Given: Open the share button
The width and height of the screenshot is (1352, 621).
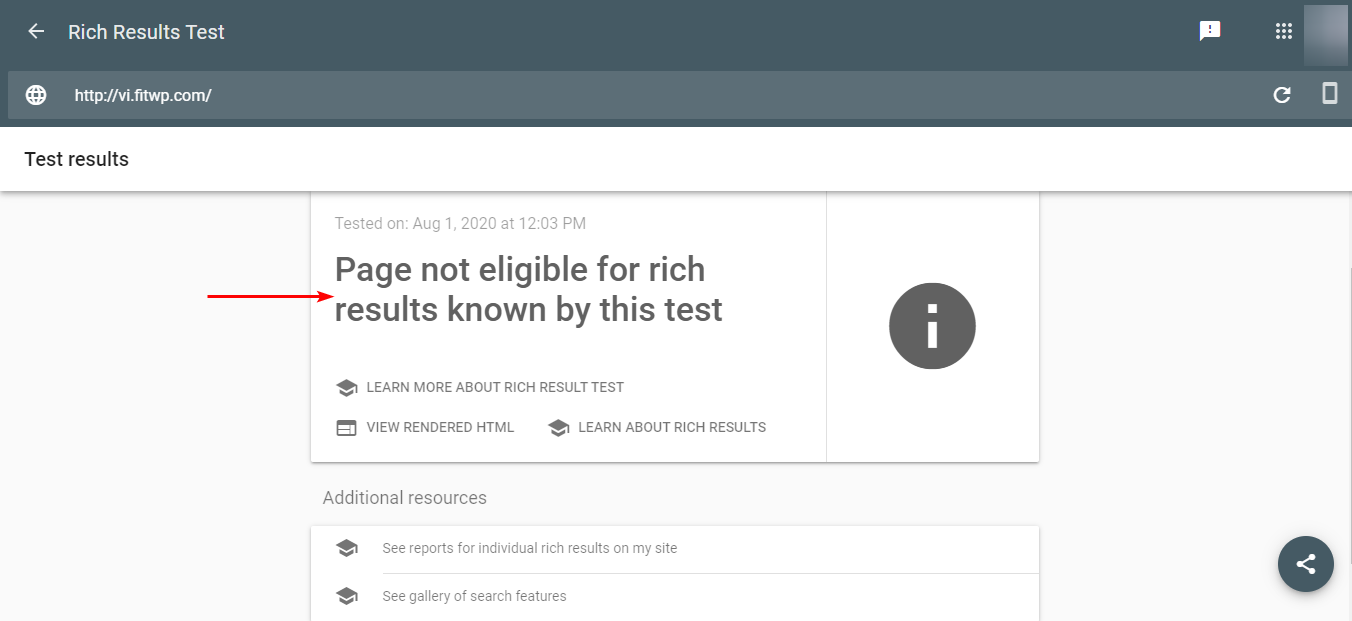Looking at the screenshot, I should click(1305, 564).
